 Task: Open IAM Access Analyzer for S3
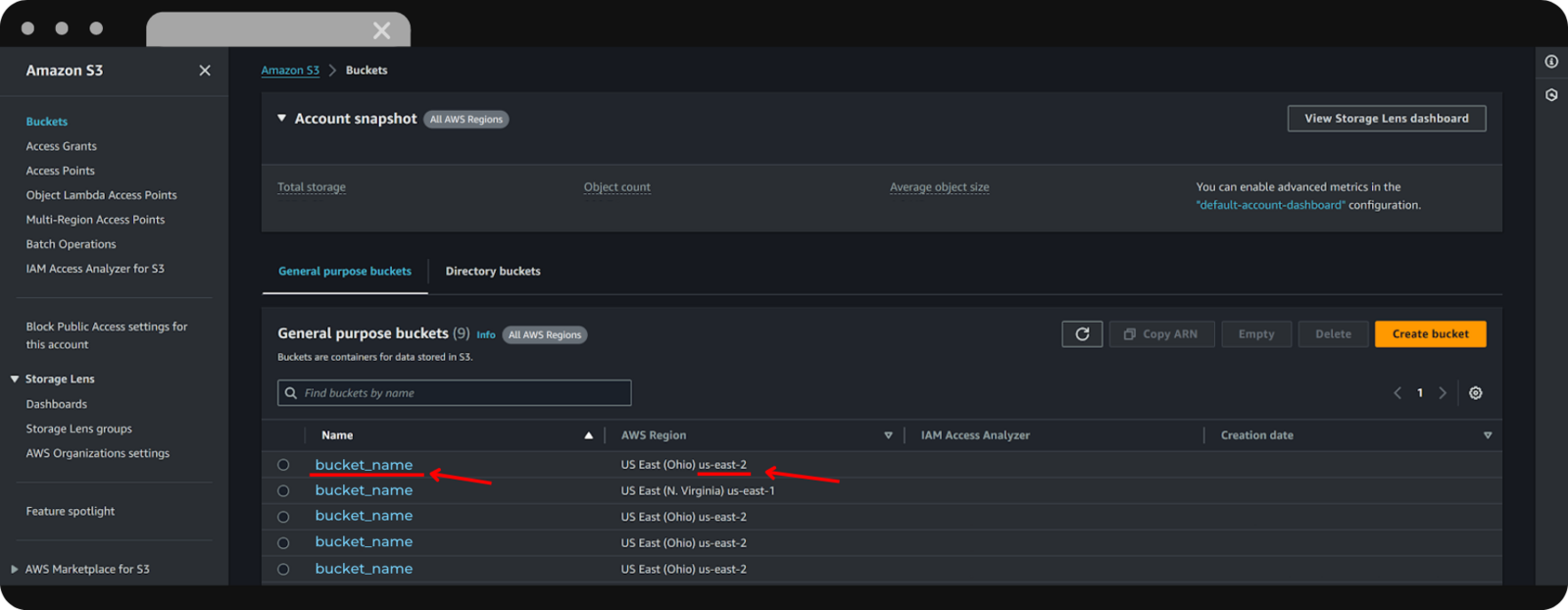(x=95, y=269)
